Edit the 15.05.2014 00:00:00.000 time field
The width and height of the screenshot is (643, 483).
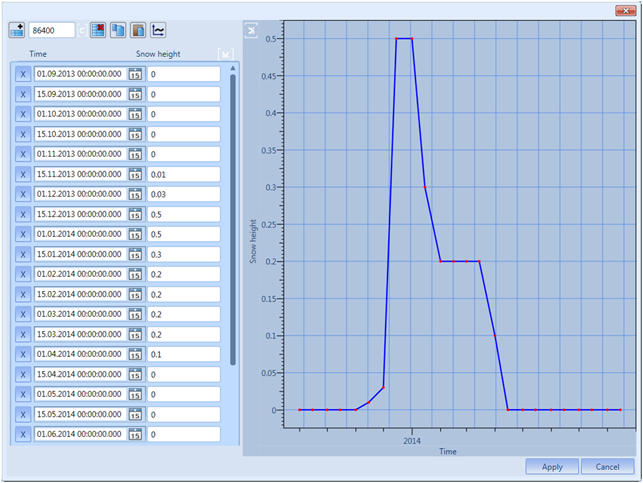coord(81,414)
